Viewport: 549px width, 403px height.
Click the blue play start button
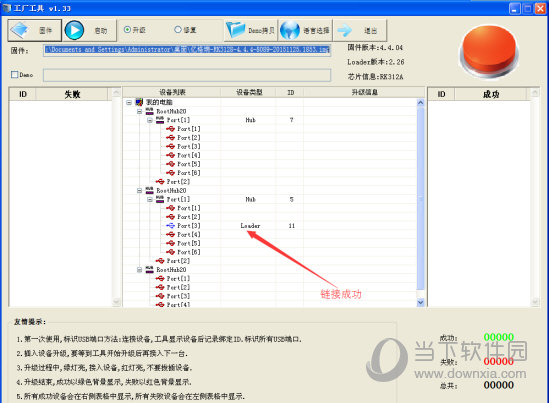[x=74, y=30]
